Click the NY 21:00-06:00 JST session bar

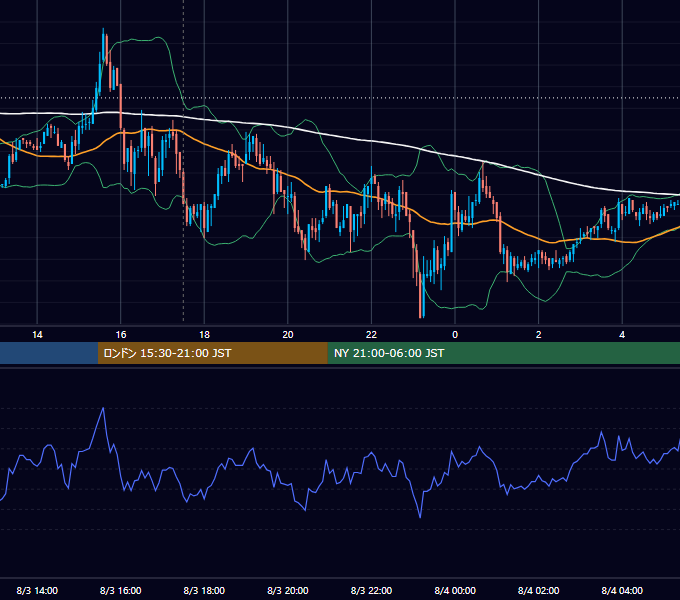[x=503, y=353]
